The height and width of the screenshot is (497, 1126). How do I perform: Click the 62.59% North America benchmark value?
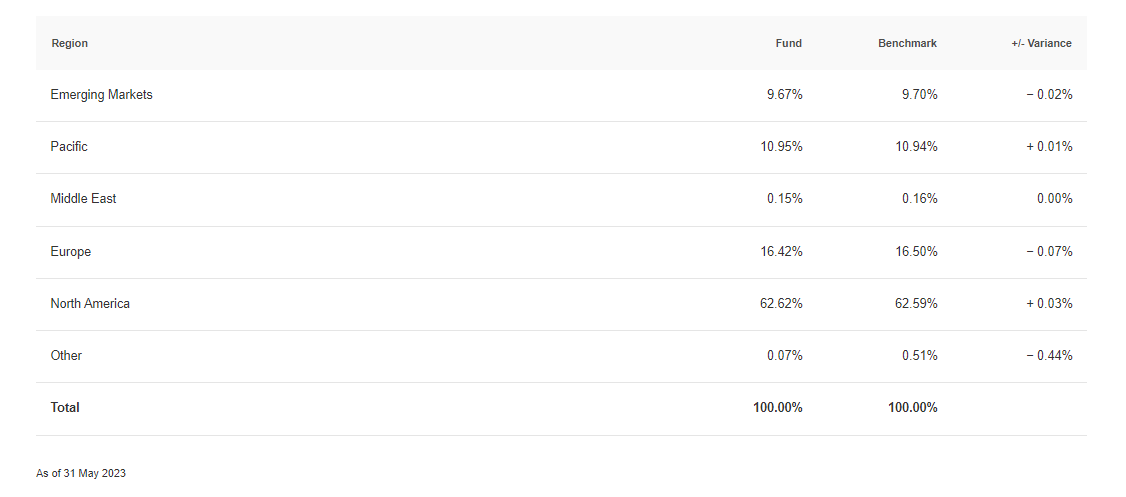pyautogui.click(x=916, y=303)
